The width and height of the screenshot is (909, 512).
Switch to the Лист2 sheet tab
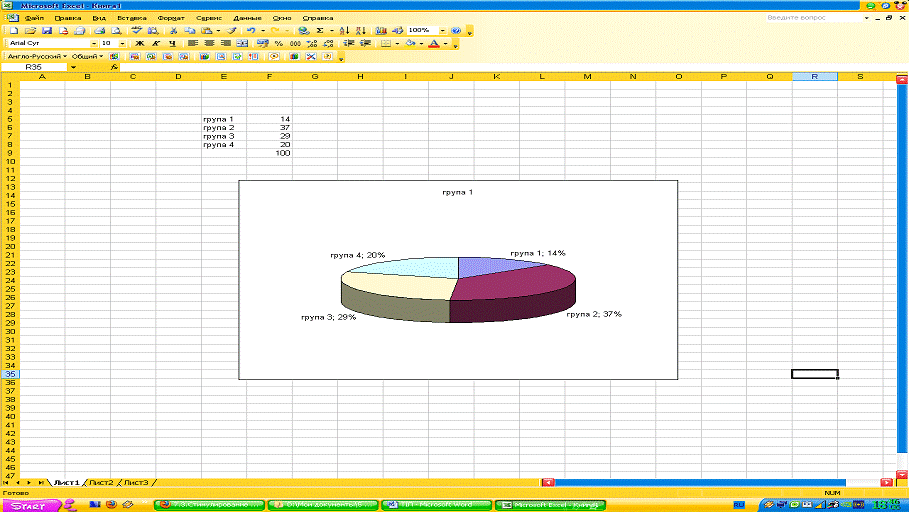[101, 482]
